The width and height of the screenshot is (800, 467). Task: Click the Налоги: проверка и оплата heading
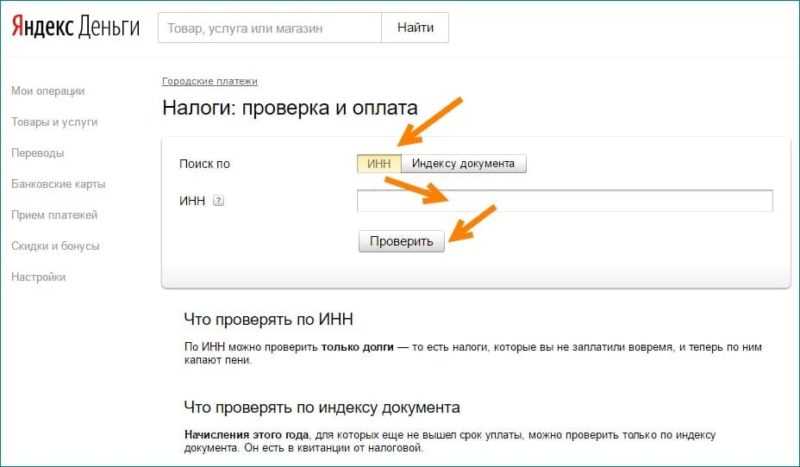coord(289,108)
